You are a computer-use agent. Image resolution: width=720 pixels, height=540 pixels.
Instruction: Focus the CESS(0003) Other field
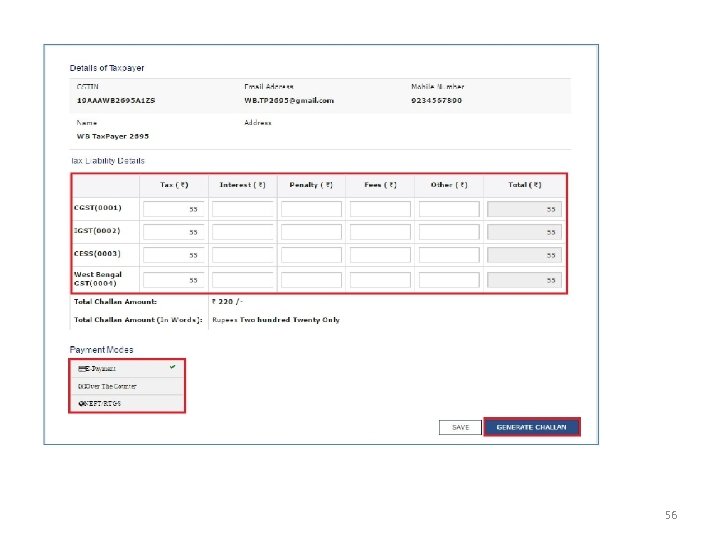point(449,255)
